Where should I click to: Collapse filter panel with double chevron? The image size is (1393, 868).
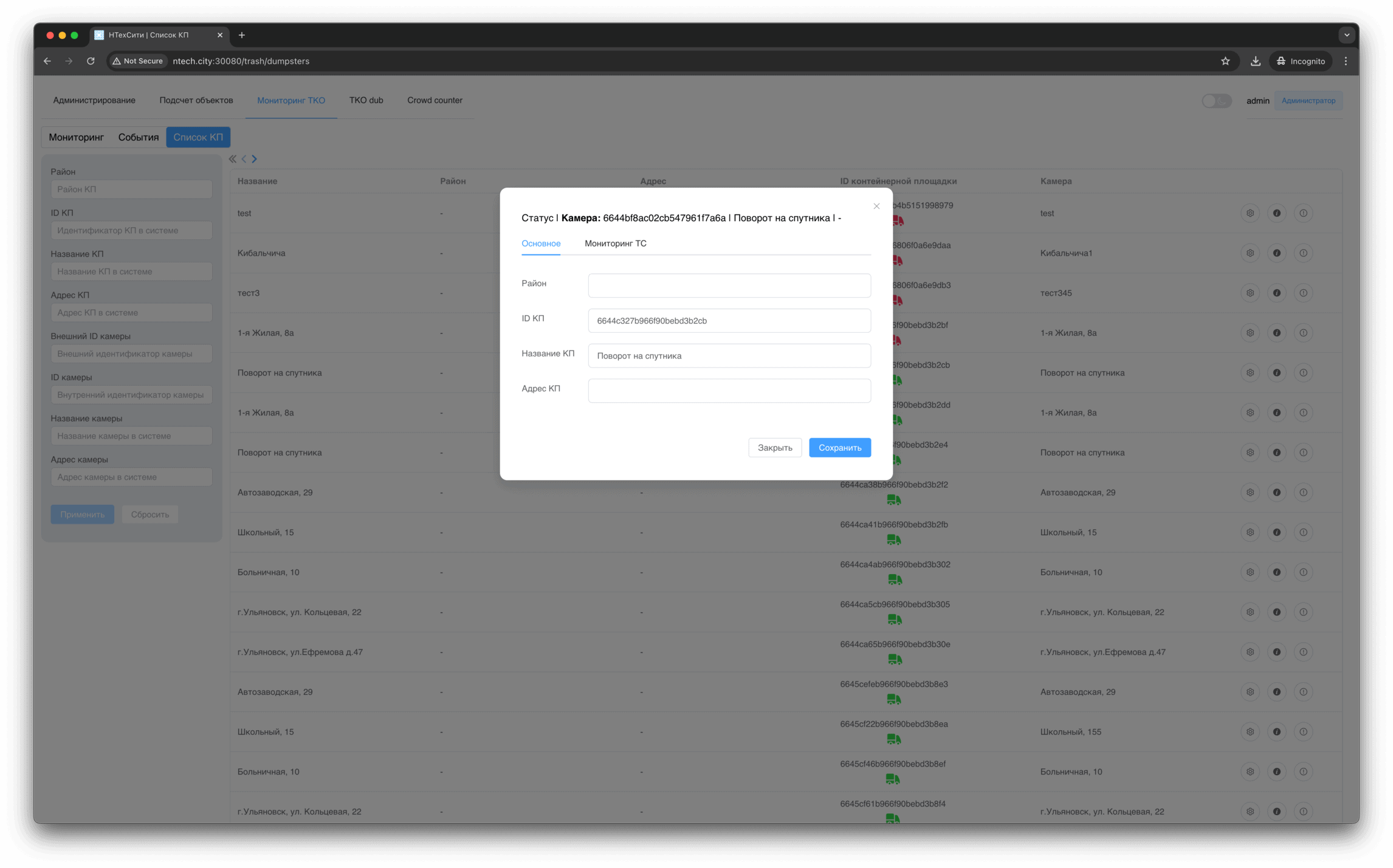click(233, 159)
